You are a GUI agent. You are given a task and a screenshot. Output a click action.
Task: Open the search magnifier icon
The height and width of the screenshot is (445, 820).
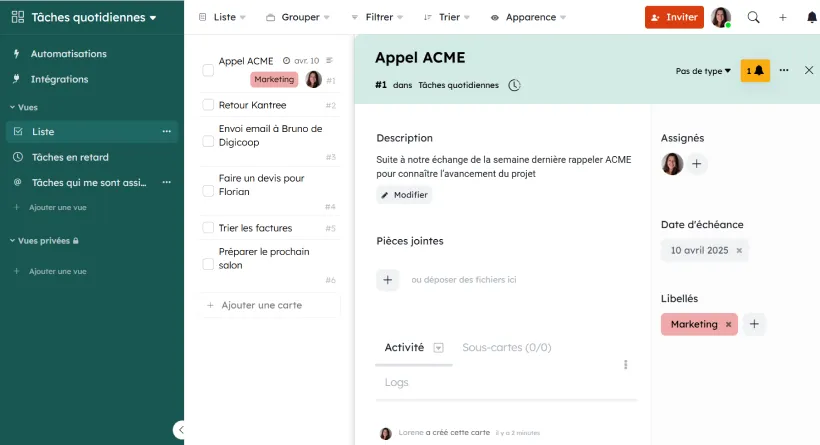coord(753,17)
